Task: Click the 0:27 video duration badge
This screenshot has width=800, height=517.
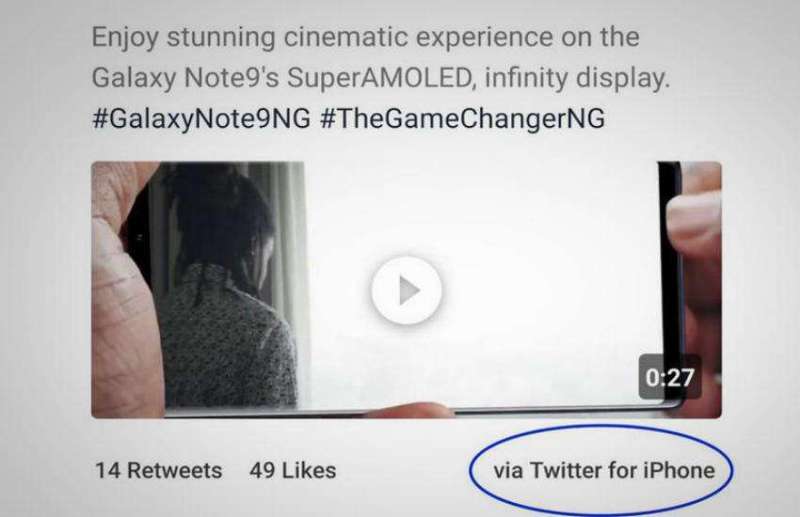Action: tap(670, 380)
